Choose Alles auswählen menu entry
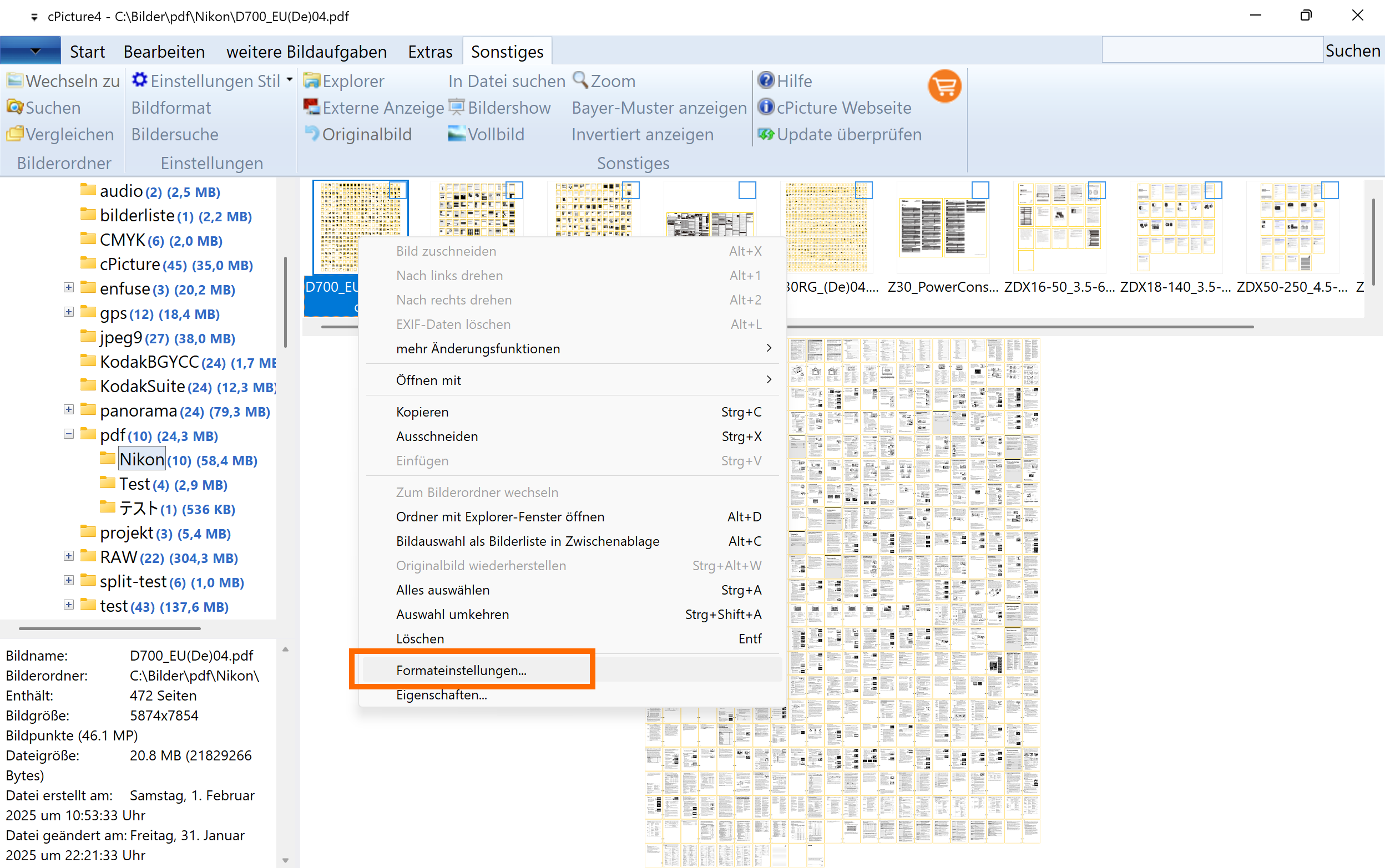The width and height of the screenshot is (1385, 868). tap(443, 590)
